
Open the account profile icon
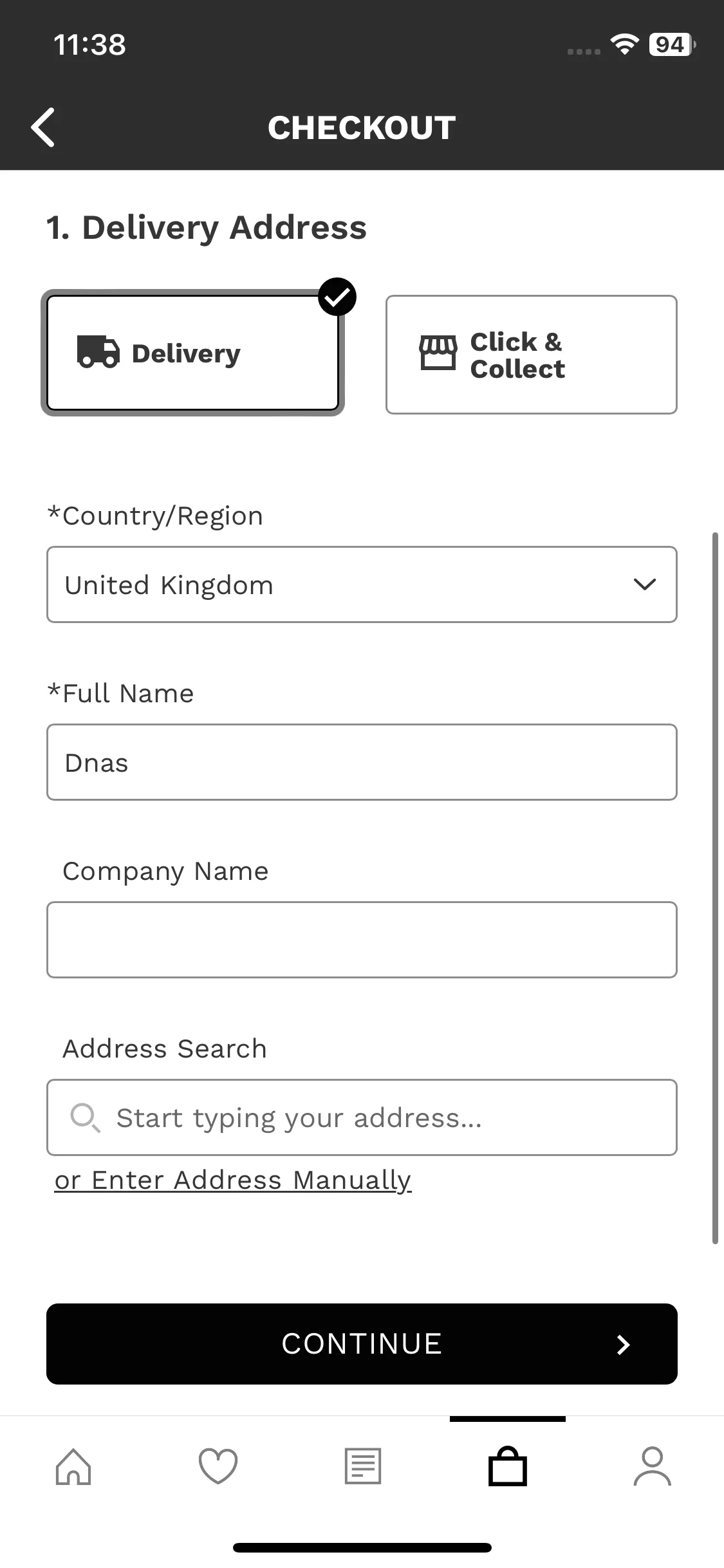coord(652,1466)
